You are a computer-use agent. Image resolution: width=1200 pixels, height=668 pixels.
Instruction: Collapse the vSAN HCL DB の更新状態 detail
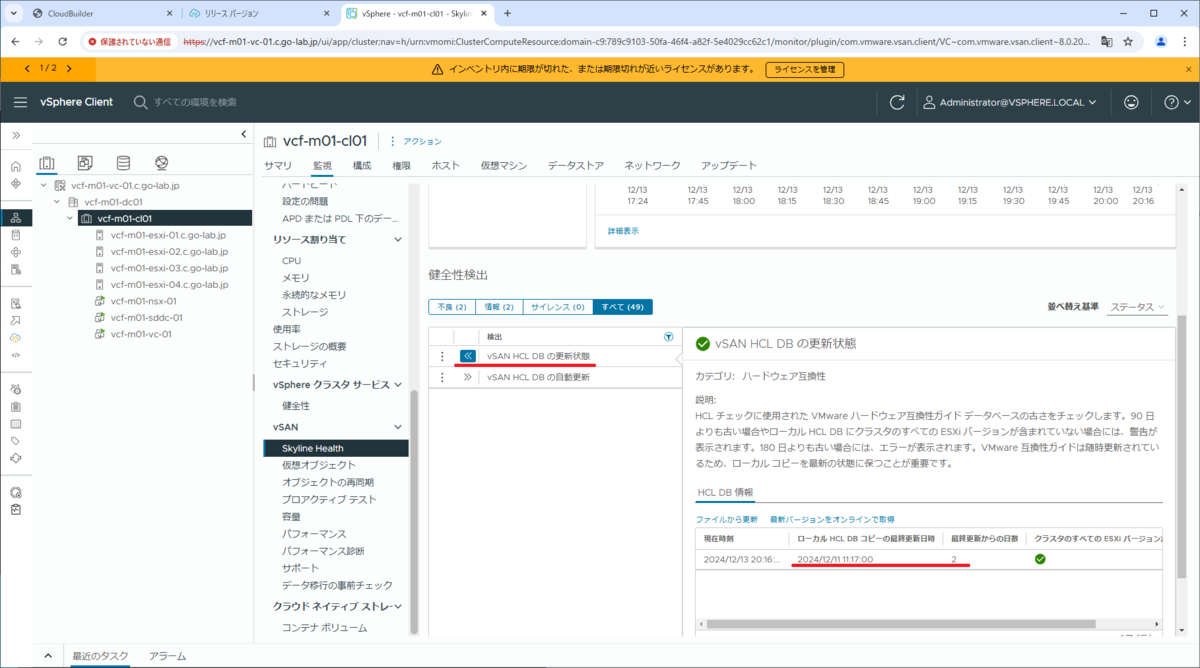tap(467, 356)
